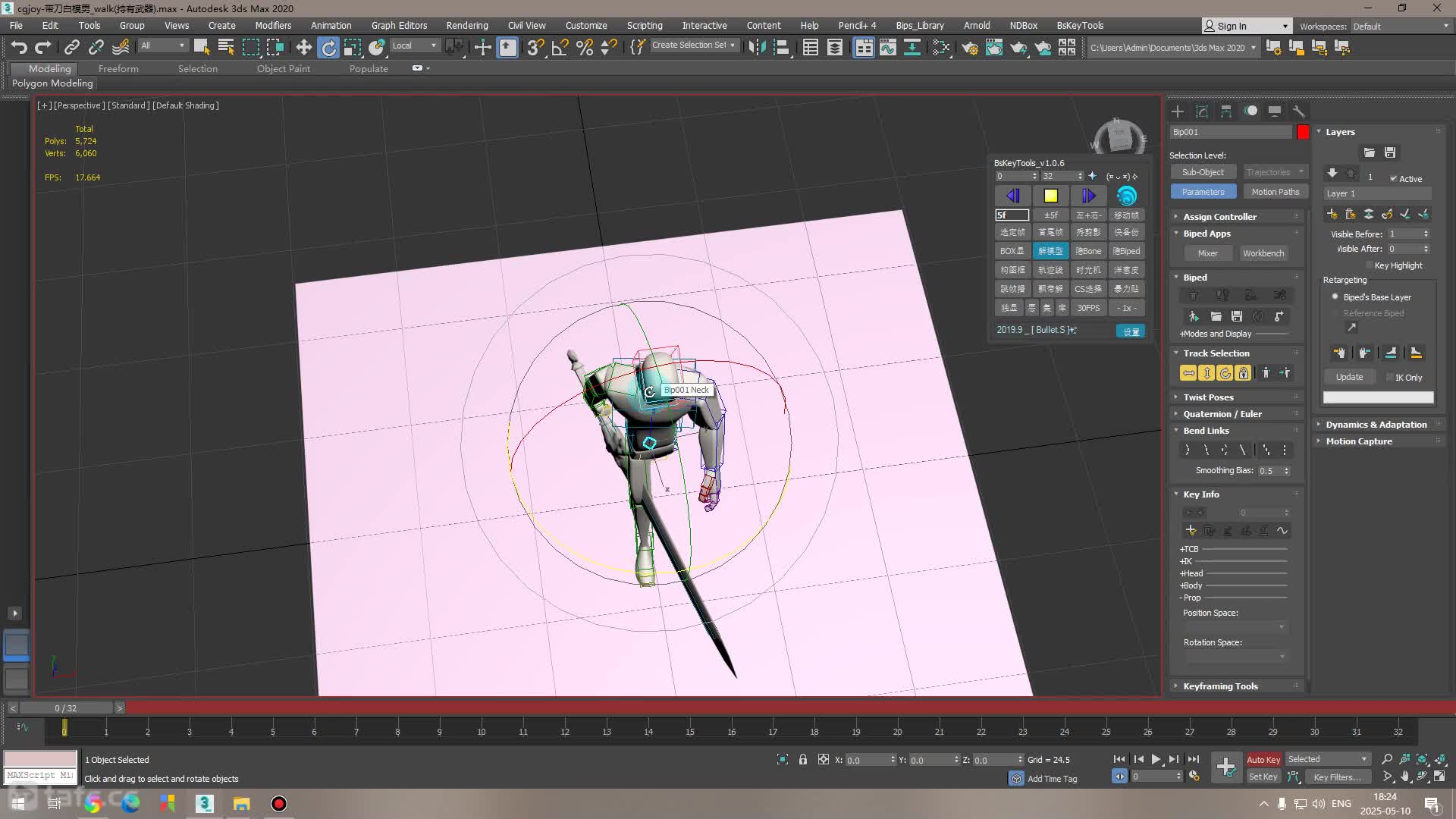The width and height of the screenshot is (1456, 819).
Task: Activate the Select and Move tool
Action: 304,48
